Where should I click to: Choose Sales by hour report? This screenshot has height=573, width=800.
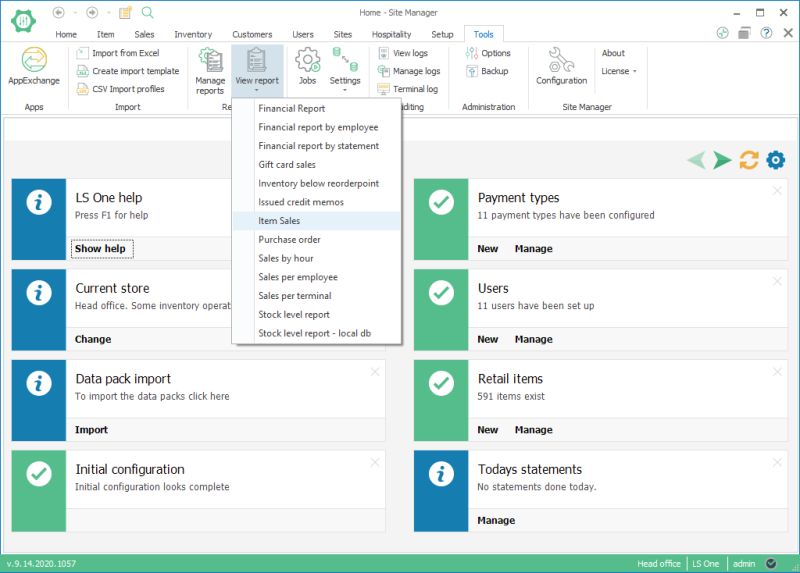pyautogui.click(x=285, y=258)
